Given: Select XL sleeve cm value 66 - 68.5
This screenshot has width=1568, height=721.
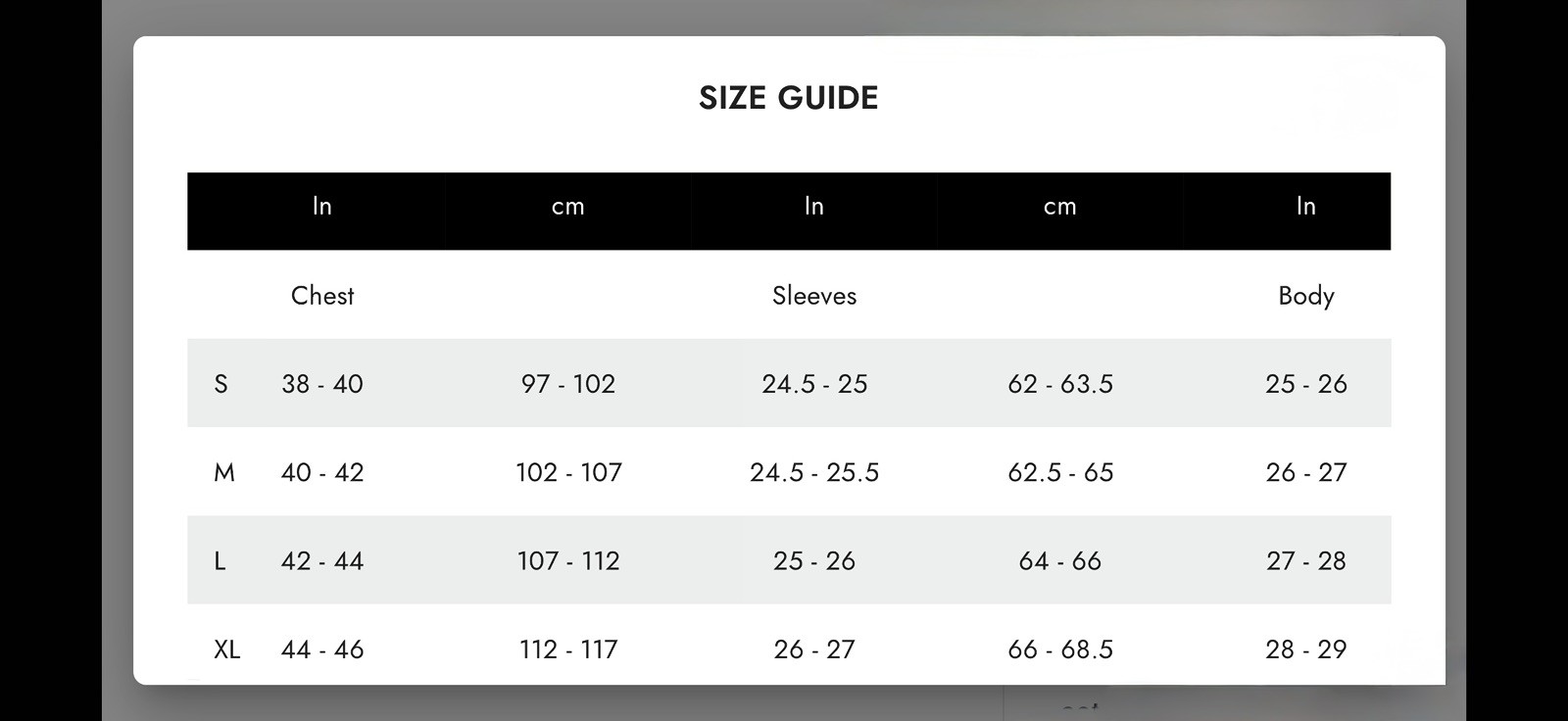Looking at the screenshot, I should 1060,649.
